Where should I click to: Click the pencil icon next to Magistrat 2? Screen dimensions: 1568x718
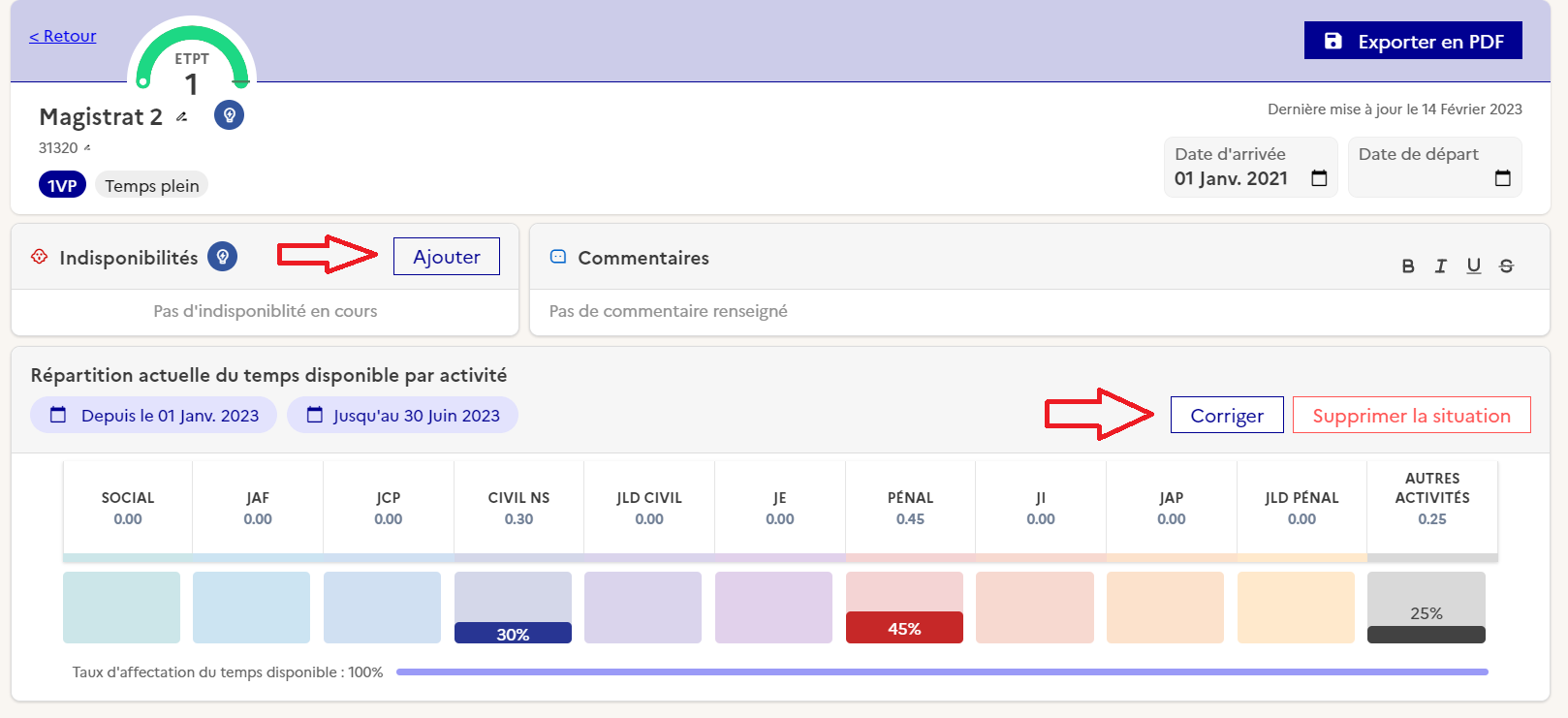(x=181, y=117)
